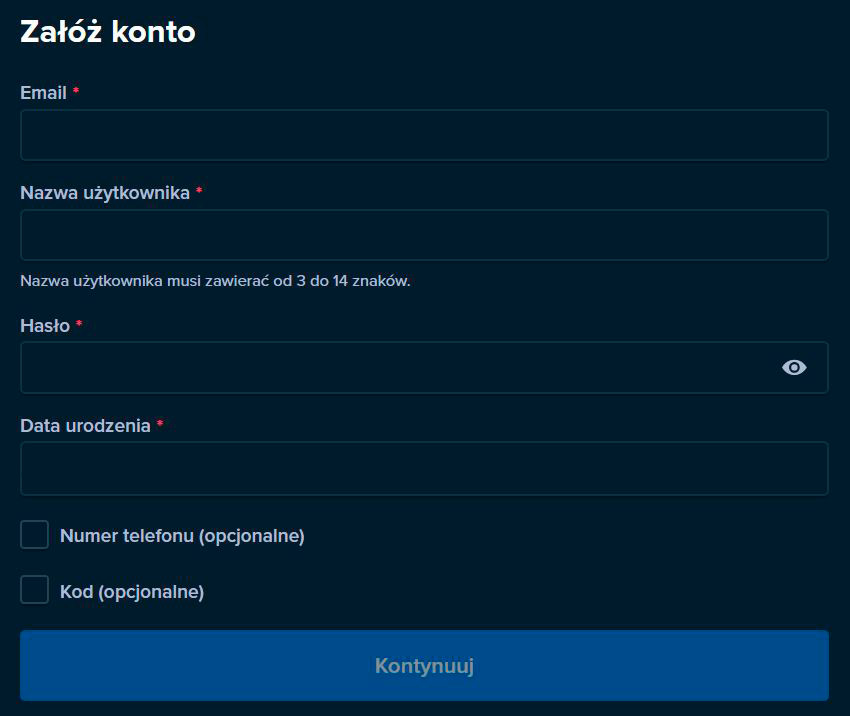
Task: Click the username length hint text
Action: pyautogui.click(x=215, y=281)
